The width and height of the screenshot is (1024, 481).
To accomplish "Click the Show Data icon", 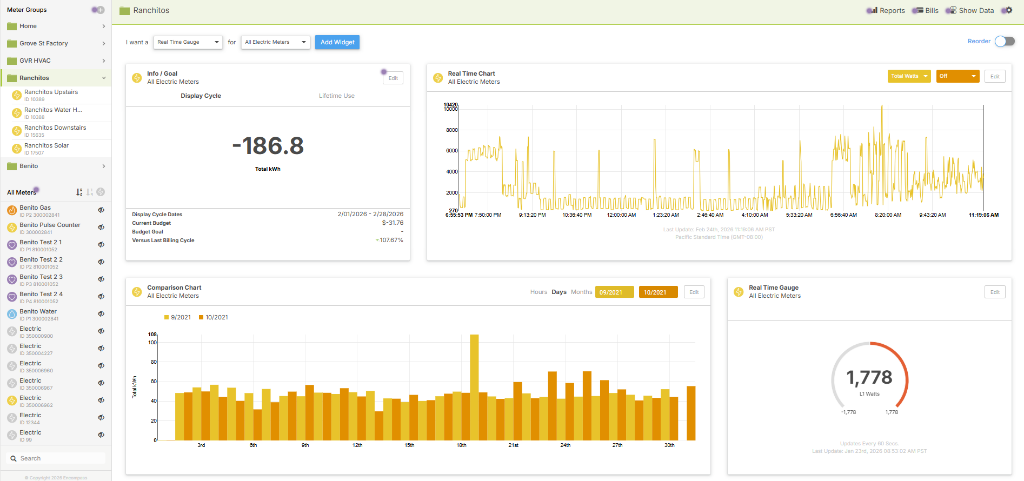I will point(952,10).
